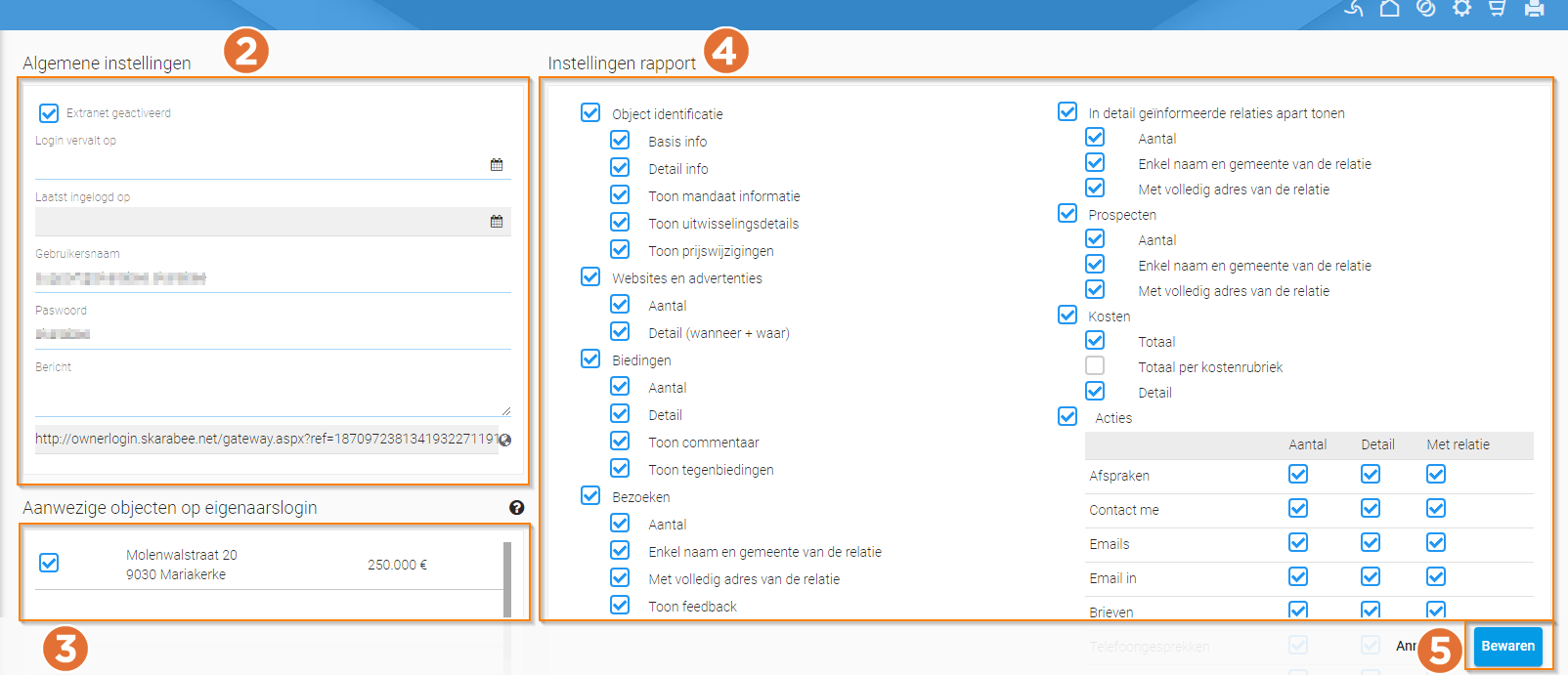Toggle Kosten section checkbox
Viewport: 1568px width, 675px height.
pyautogui.click(x=1067, y=315)
